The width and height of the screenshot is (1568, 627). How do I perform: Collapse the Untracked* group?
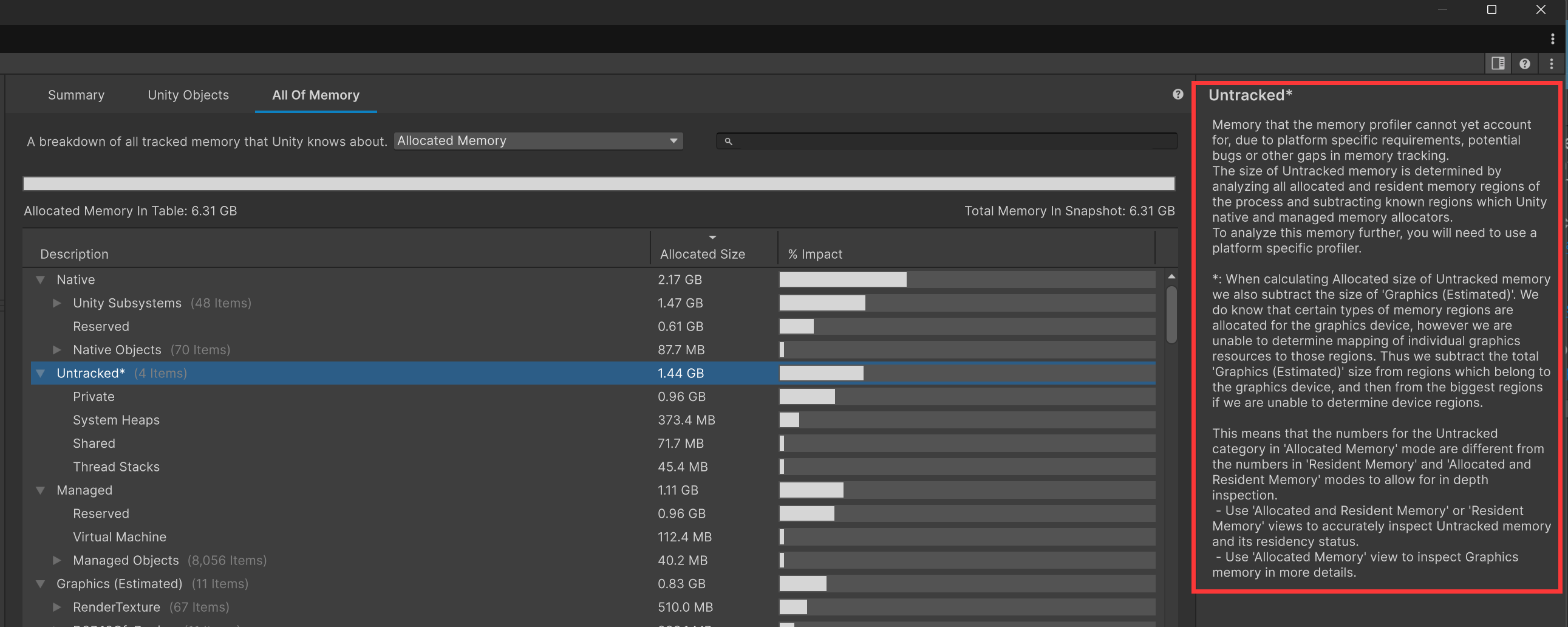click(x=41, y=373)
